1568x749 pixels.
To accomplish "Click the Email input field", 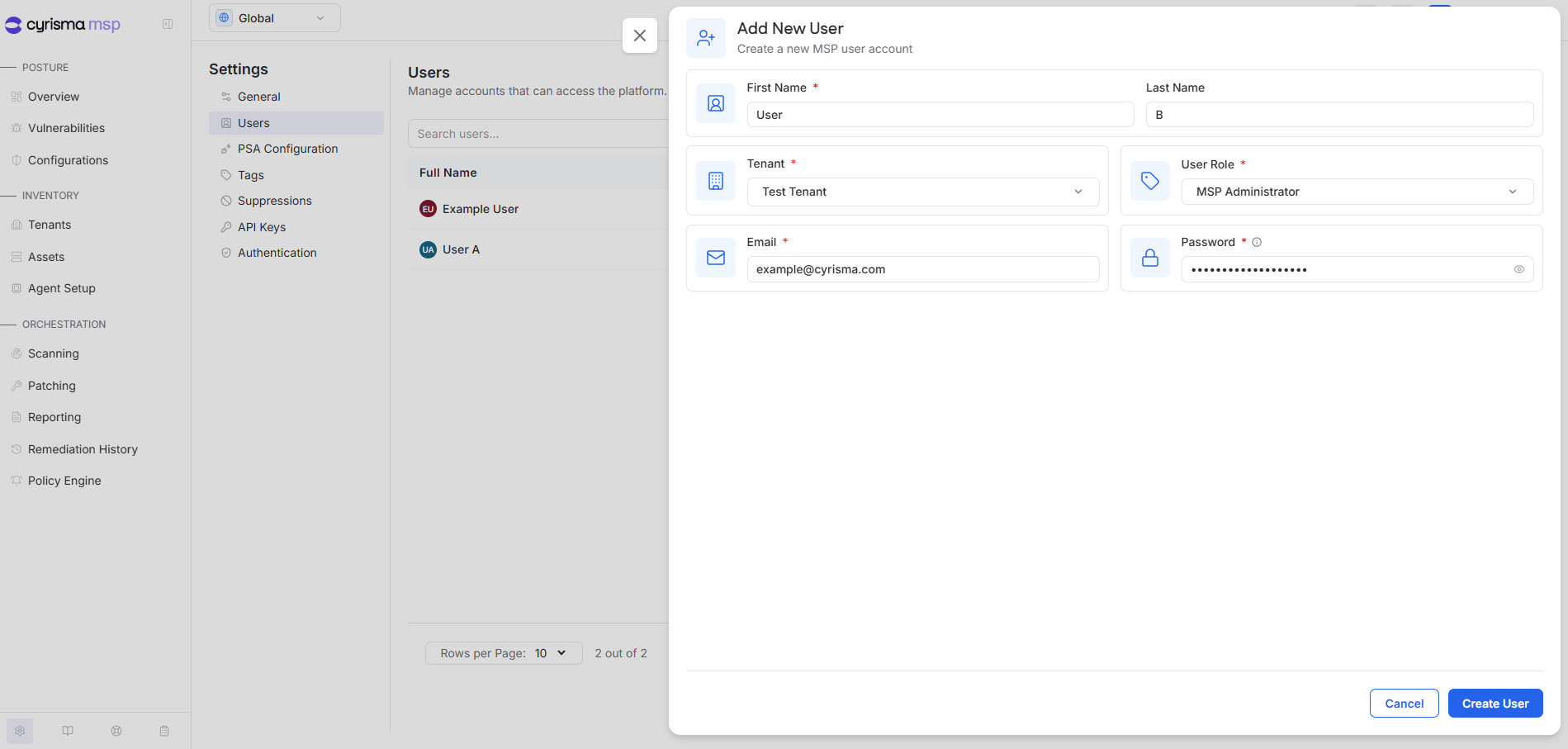I will (923, 269).
